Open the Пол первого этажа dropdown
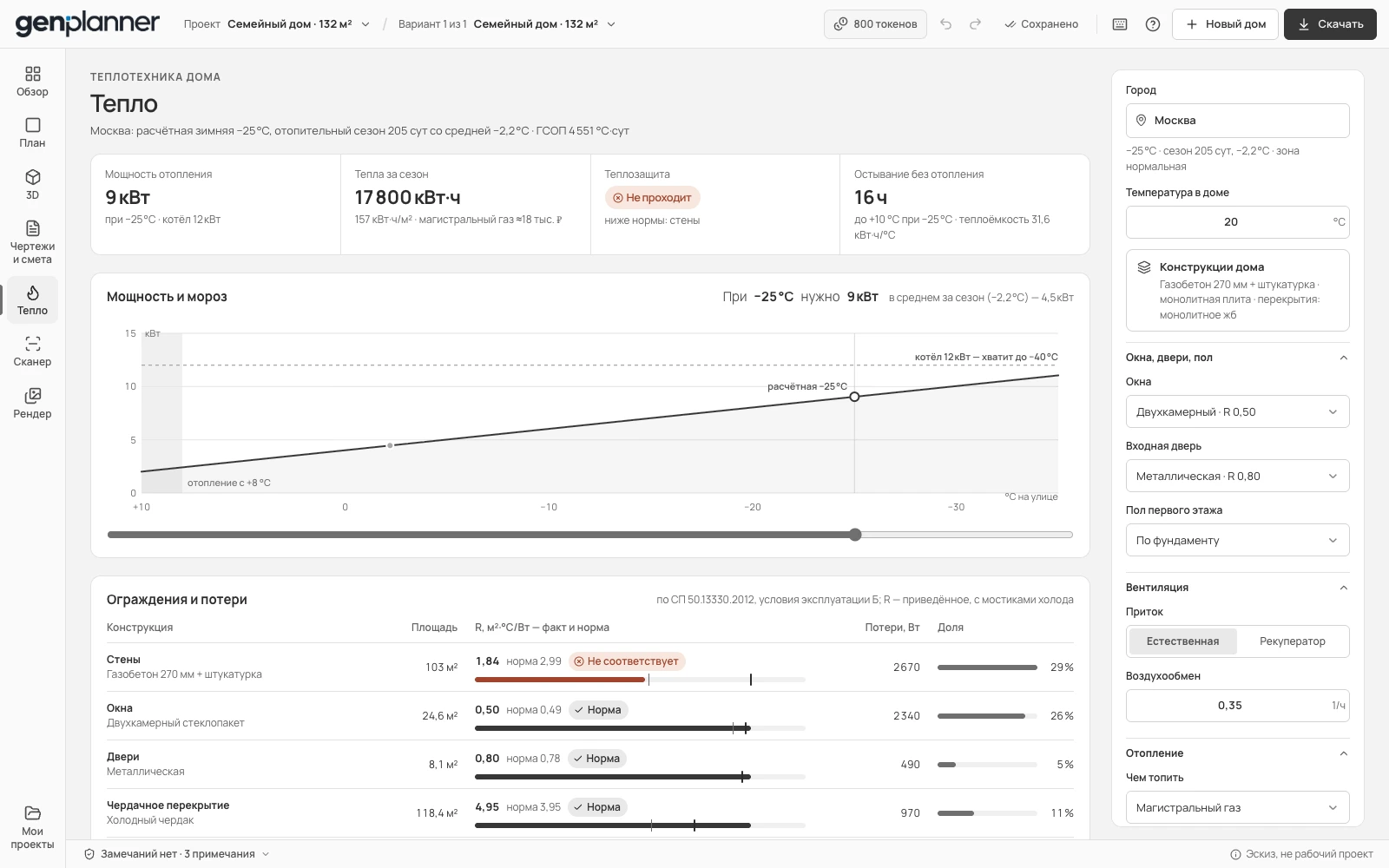The image size is (1389, 868). (x=1237, y=540)
